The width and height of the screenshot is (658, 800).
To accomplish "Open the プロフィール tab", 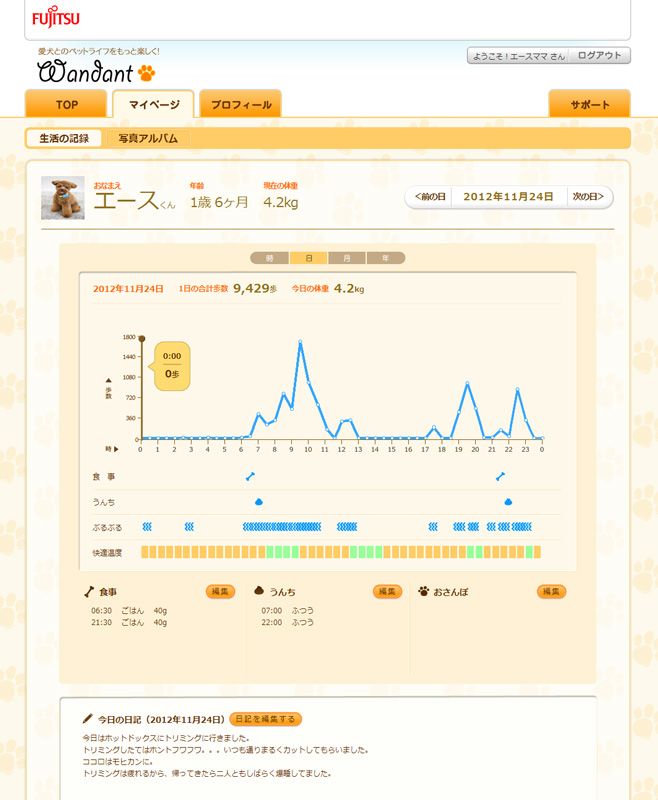I will point(240,104).
